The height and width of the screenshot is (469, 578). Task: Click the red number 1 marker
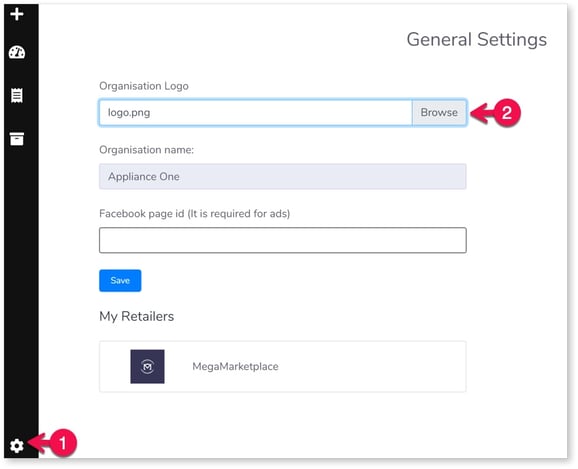pos(63,443)
